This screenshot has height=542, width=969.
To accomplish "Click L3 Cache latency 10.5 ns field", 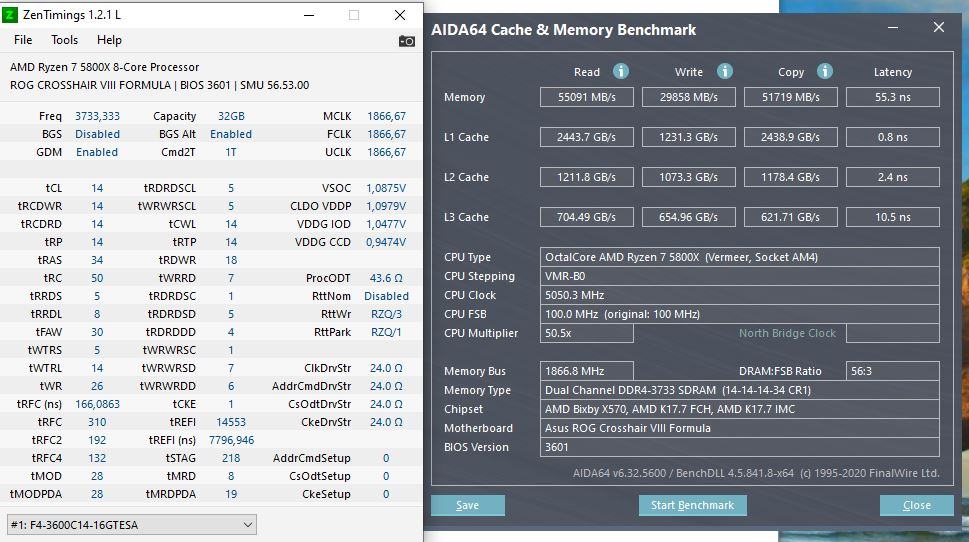I will [892, 217].
